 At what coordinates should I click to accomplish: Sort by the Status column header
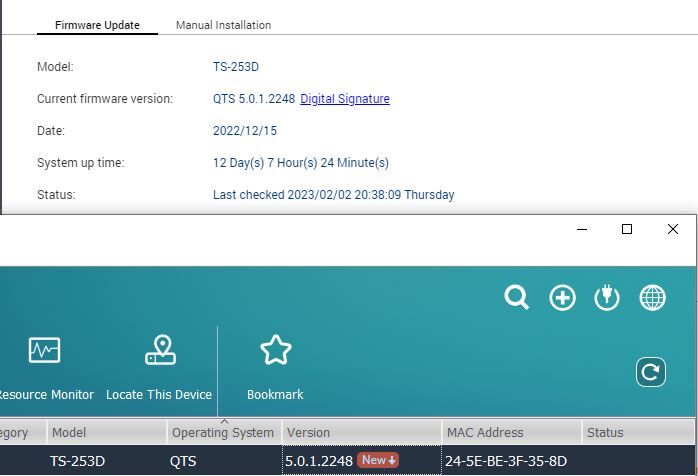coord(639,432)
